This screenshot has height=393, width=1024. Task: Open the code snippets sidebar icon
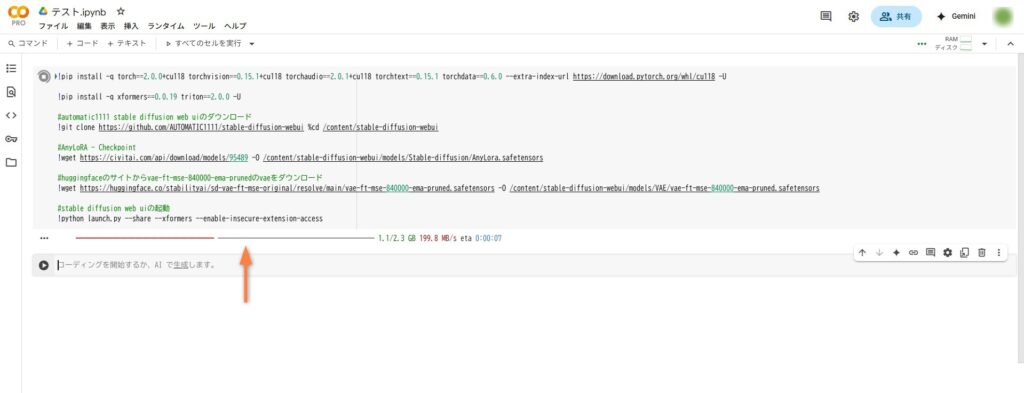11,116
